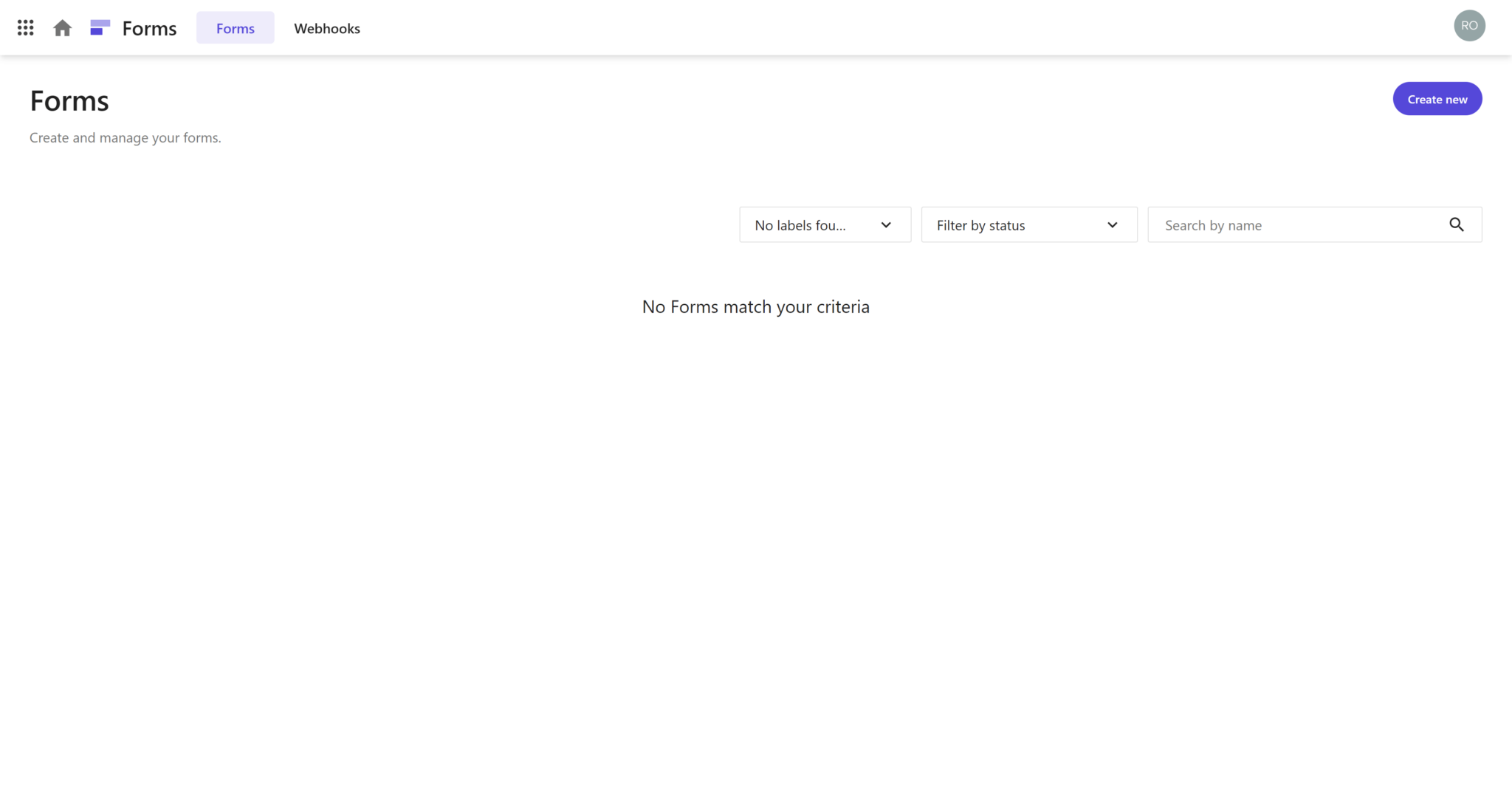Click the 'No Forms match your criteria' message
Image resolution: width=1512 pixels, height=812 pixels.
755,306
